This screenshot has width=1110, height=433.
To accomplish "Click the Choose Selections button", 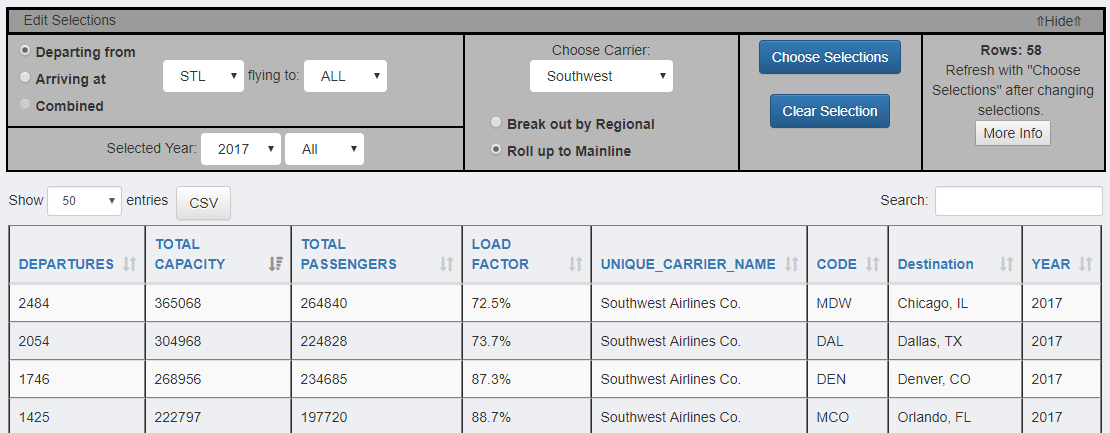I will pyautogui.click(x=830, y=57).
